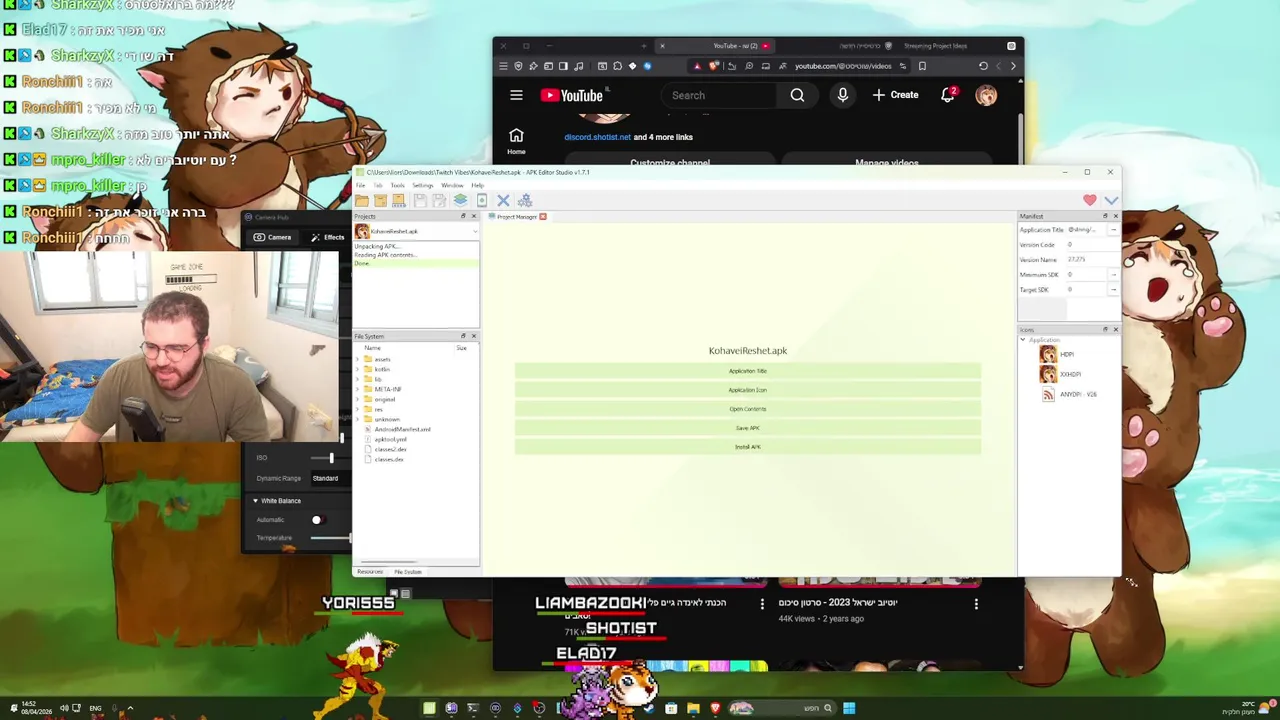Close the File System panel
Screen dimensions: 1280x720
(473, 336)
